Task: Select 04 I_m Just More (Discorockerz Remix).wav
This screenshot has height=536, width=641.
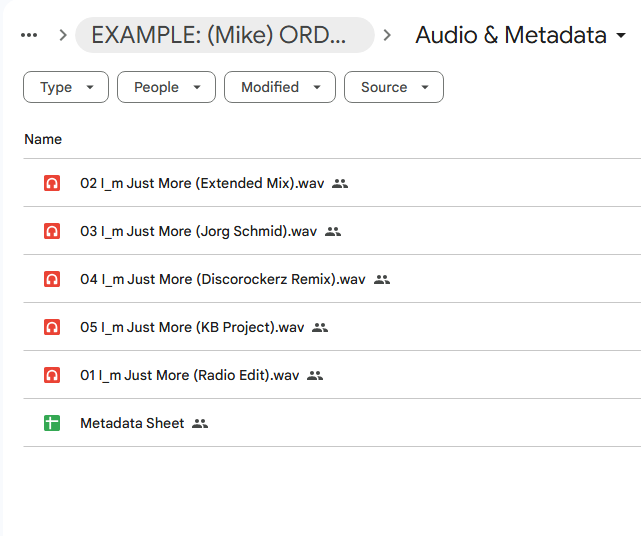Action: click(222, 279)
